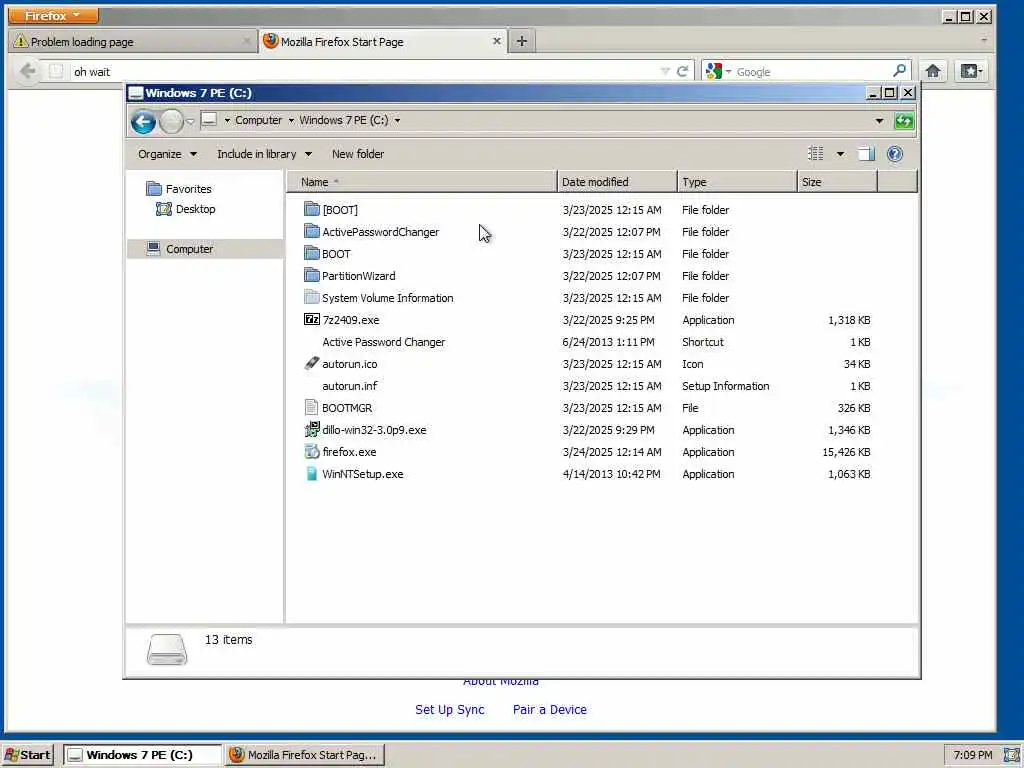Select the PartitionWizard folder icon
1024x768 pixels.
point(312,276)
